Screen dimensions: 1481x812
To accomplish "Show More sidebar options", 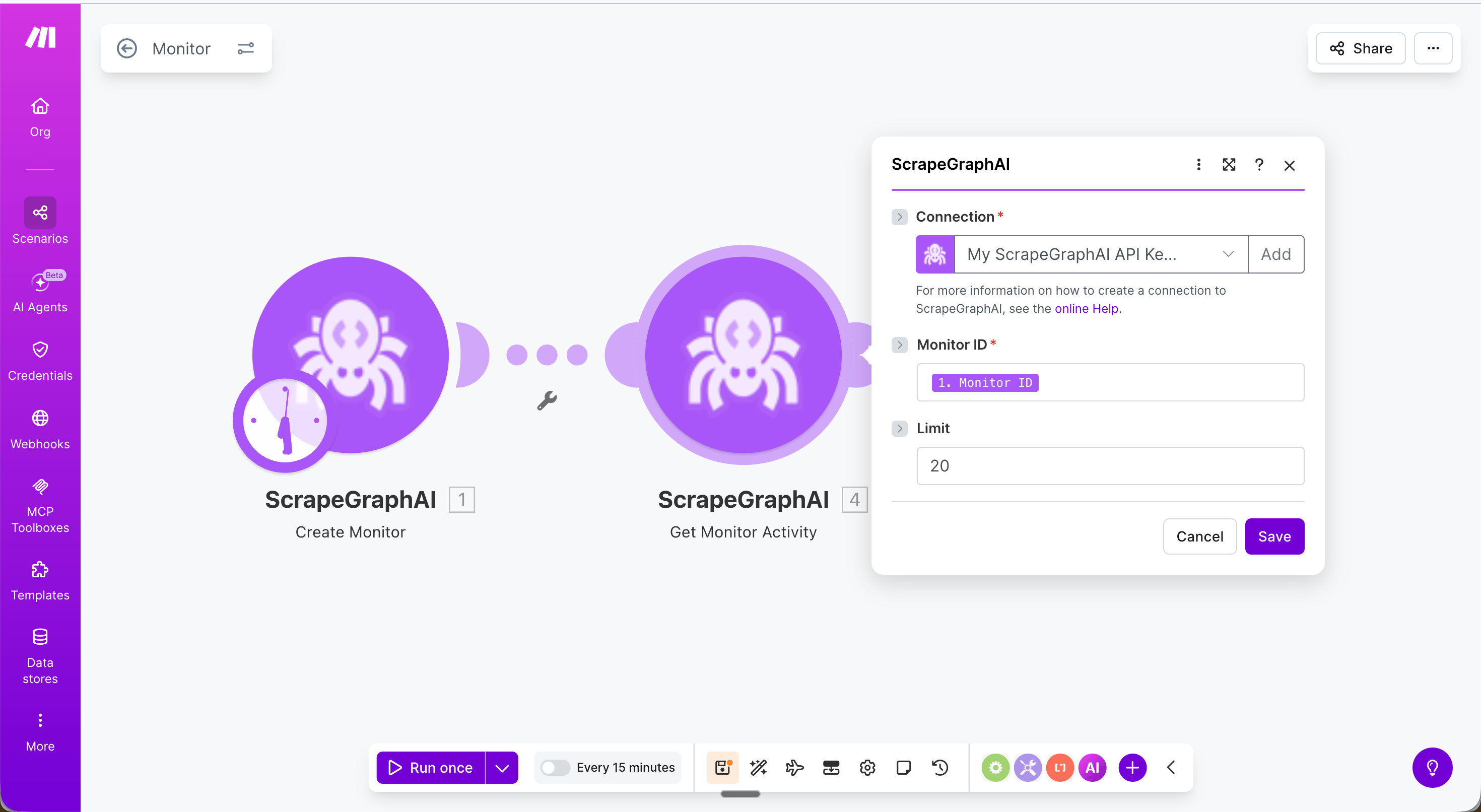I will pyautogui.click(x=40, y=731).
